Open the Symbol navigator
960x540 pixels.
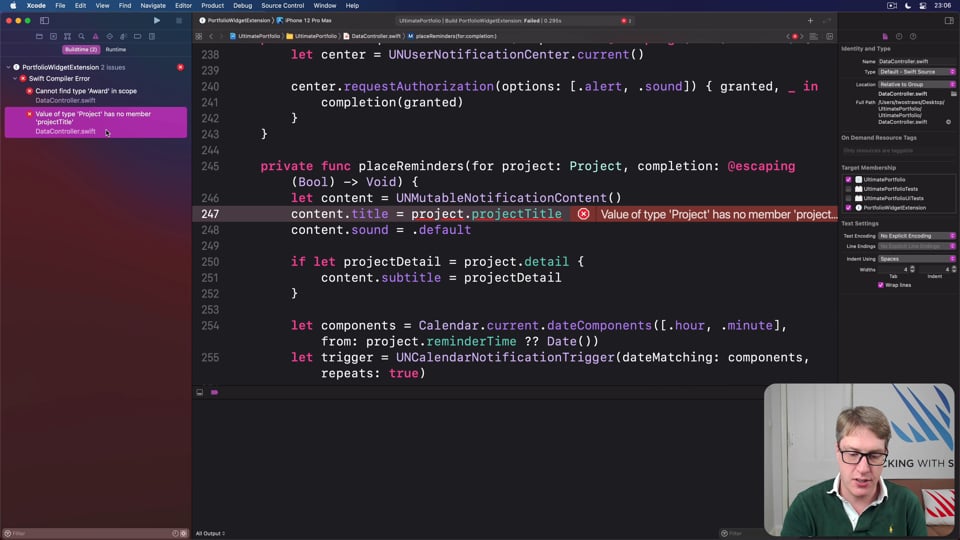[67, 36]
